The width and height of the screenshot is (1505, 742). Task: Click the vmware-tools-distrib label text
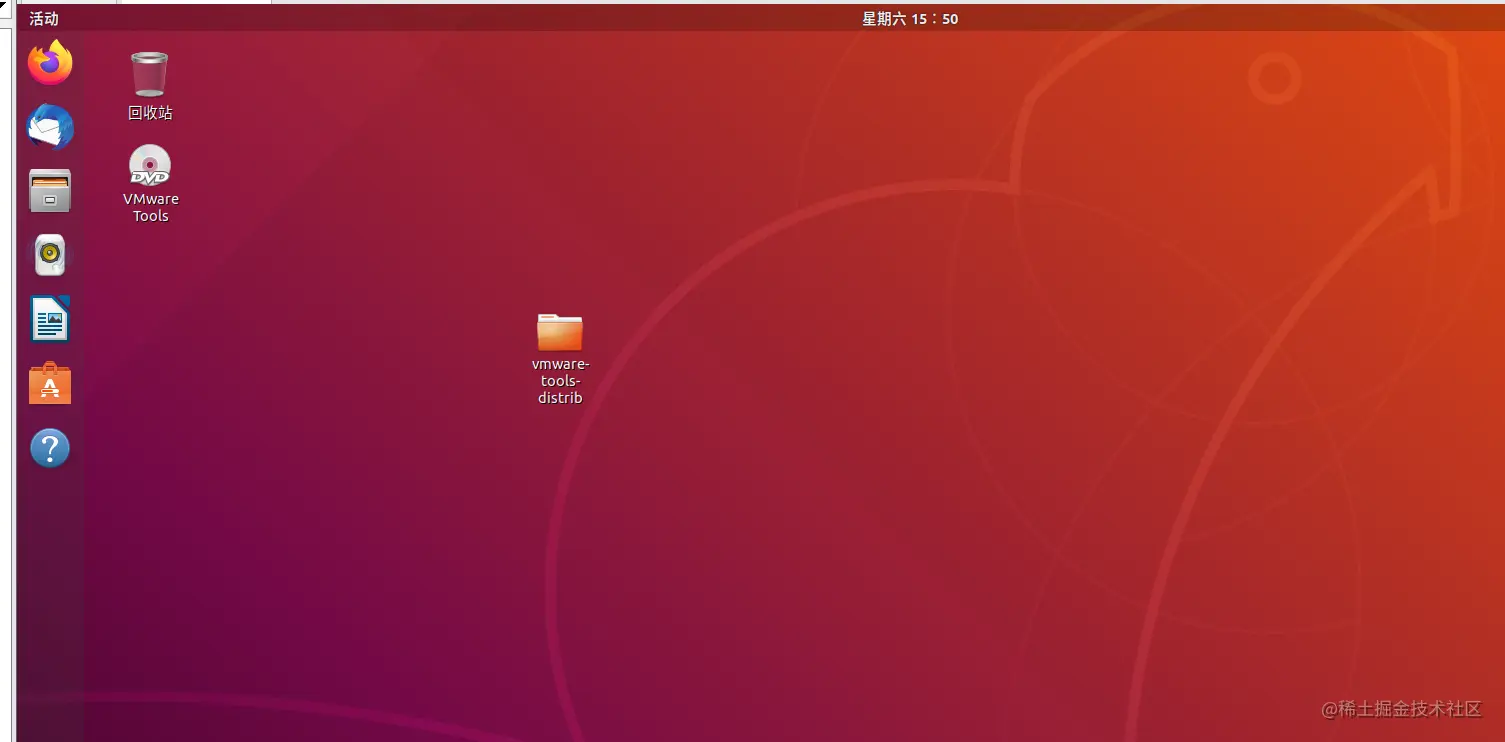560,381
